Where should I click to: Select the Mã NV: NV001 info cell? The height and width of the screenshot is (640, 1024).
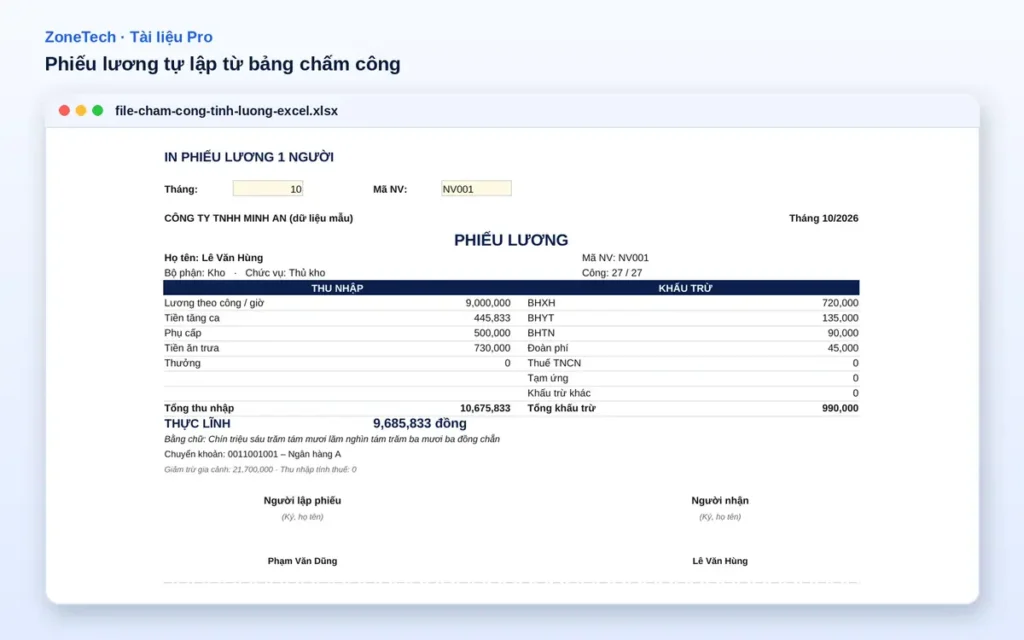coord(615,258)
